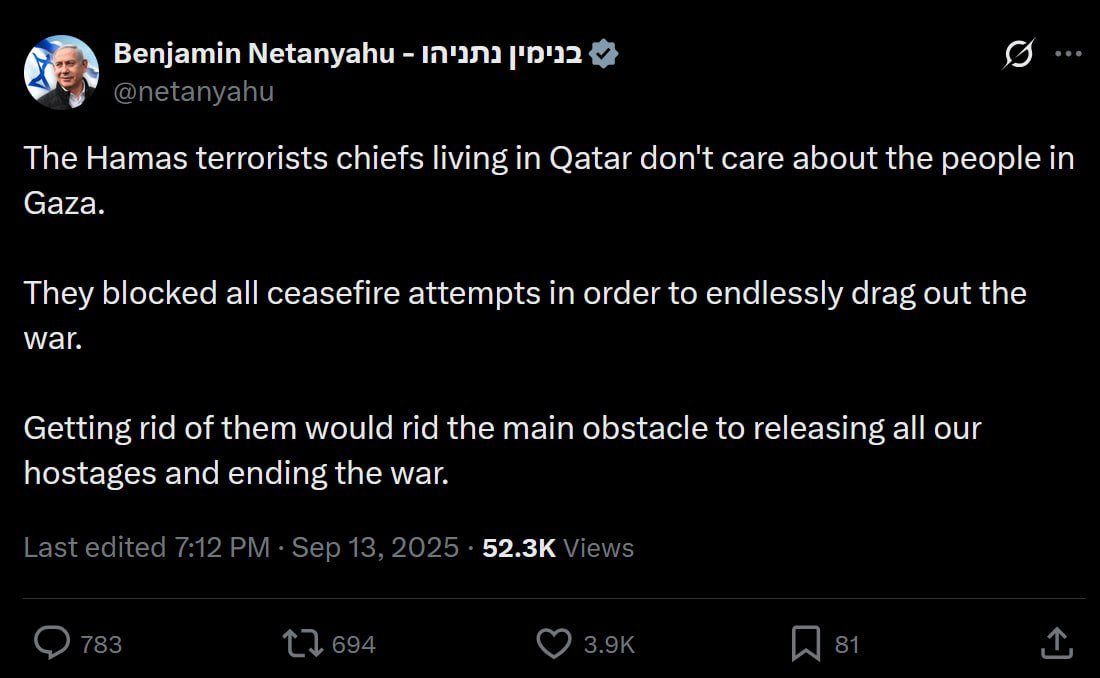1100x678 pixels.
Task: Click the 3.9K likes count
Action: [x=609, y=645]
